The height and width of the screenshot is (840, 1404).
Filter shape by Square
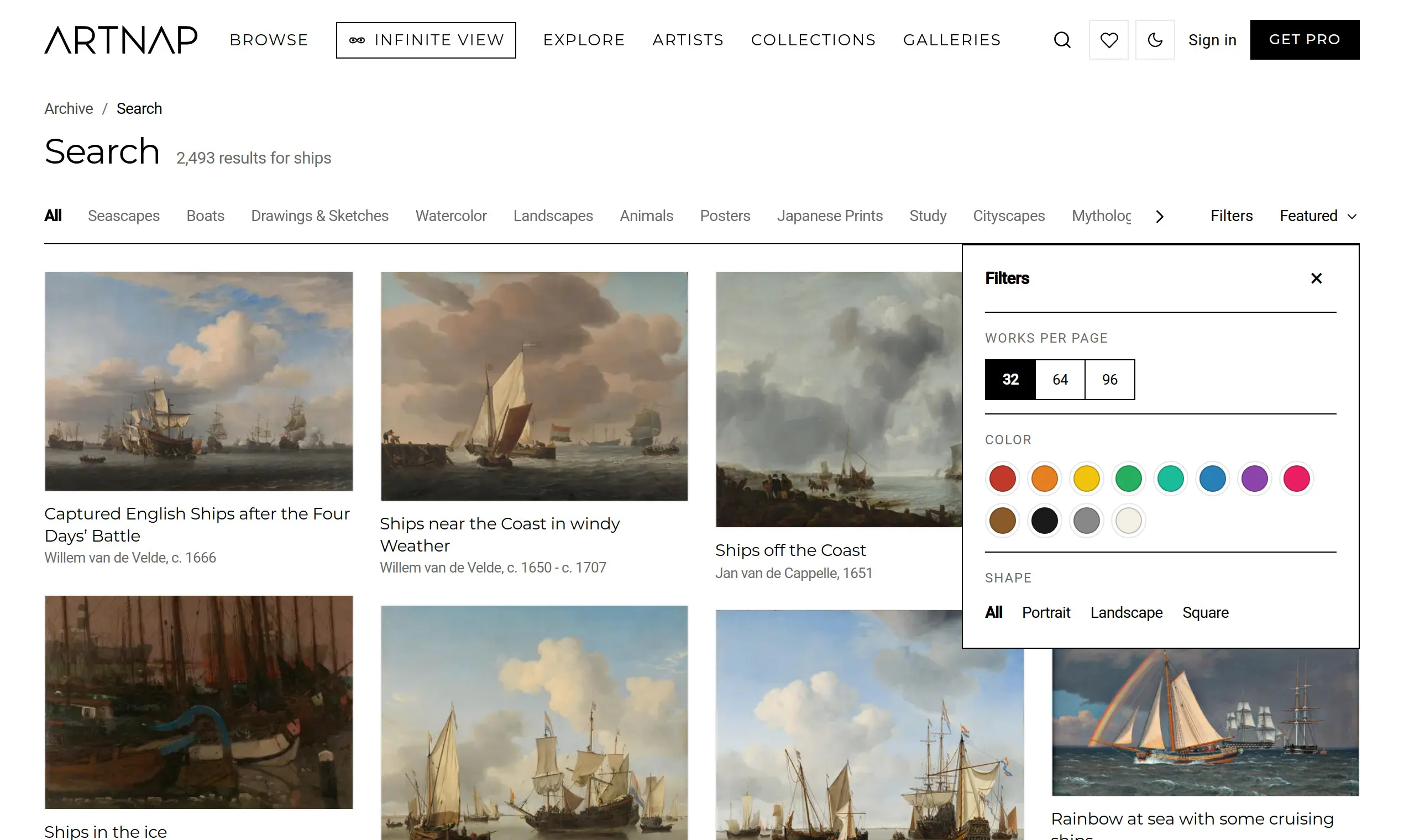(1206, 612)
